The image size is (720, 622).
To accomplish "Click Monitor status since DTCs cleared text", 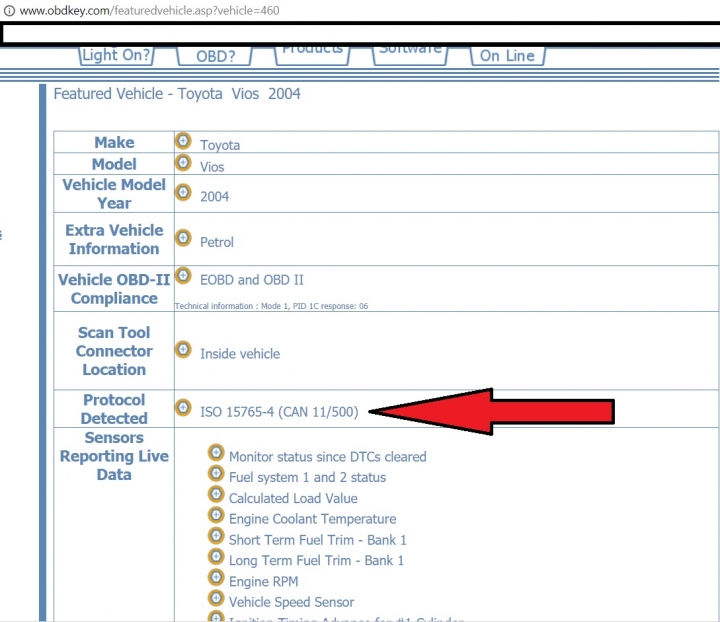I will click(x=327, y=457).
